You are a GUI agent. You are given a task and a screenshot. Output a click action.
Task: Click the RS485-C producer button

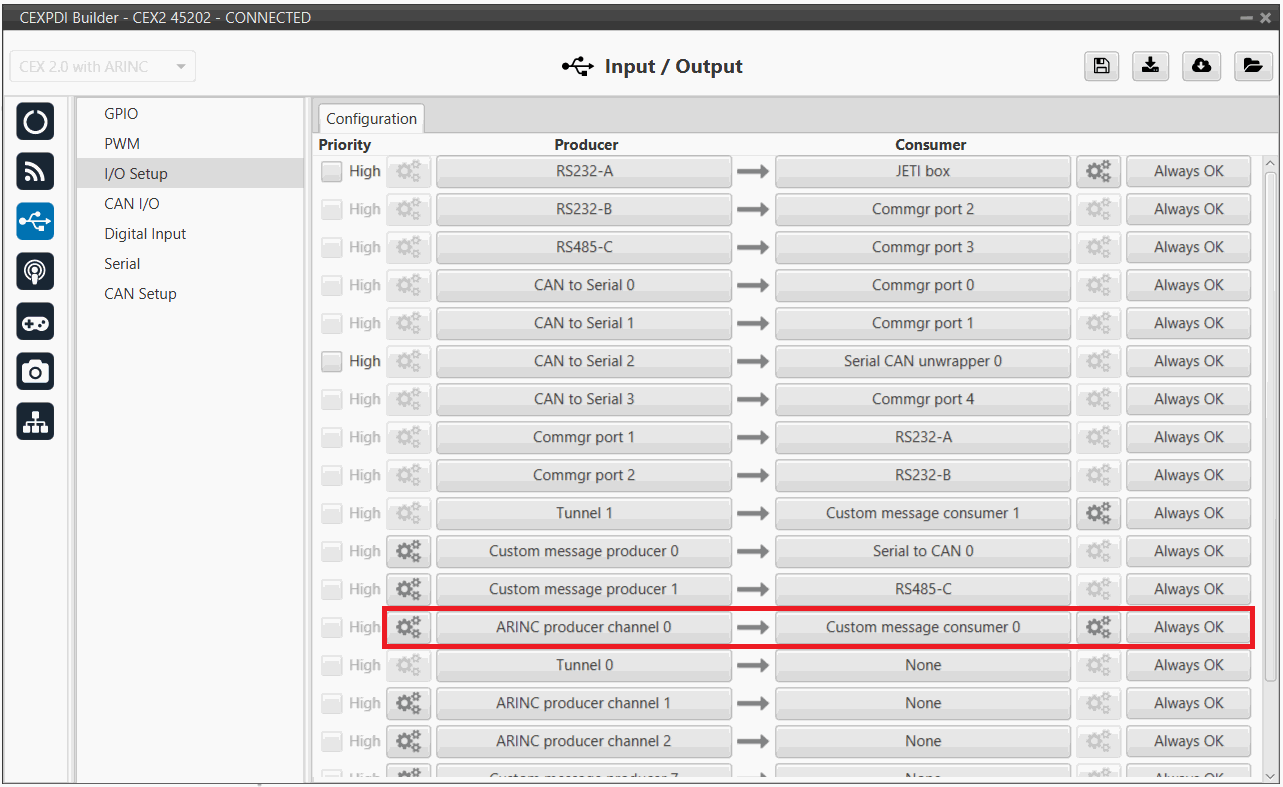[584, 247]
